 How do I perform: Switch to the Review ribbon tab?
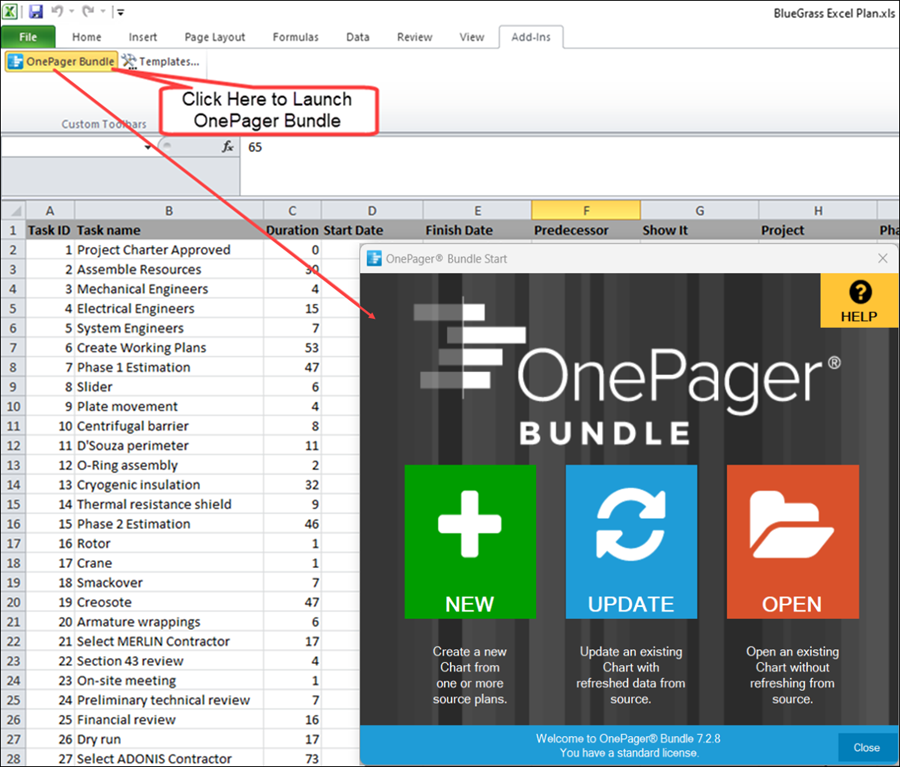pyautogui.click(x=413, y=37)
